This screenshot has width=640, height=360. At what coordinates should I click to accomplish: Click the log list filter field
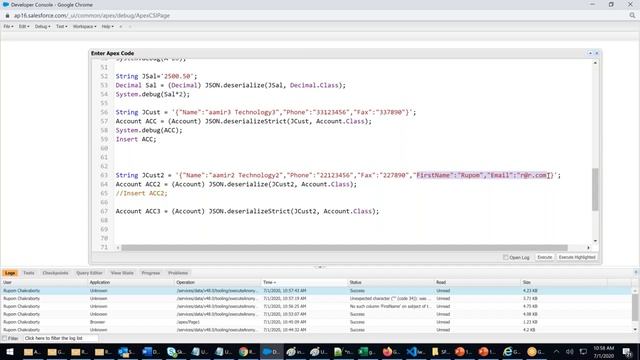point(60,338)
